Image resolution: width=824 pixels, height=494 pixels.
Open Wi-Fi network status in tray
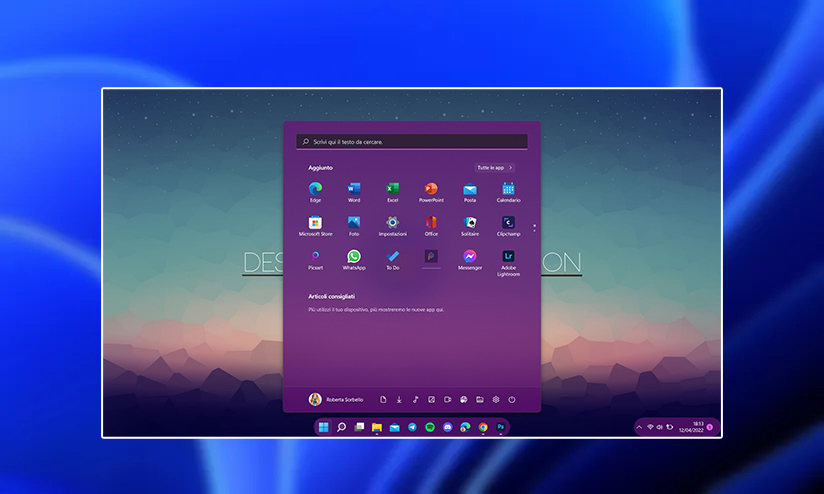pyautogui.click(x=650, y=427)
